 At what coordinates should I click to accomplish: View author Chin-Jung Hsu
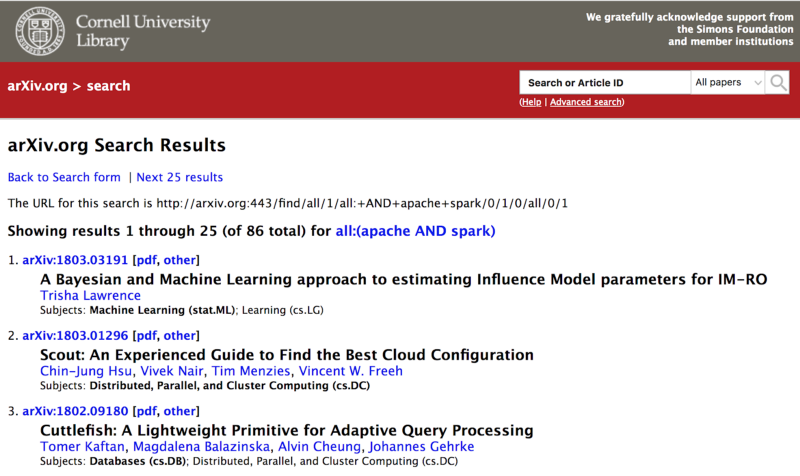click(86, 371)
